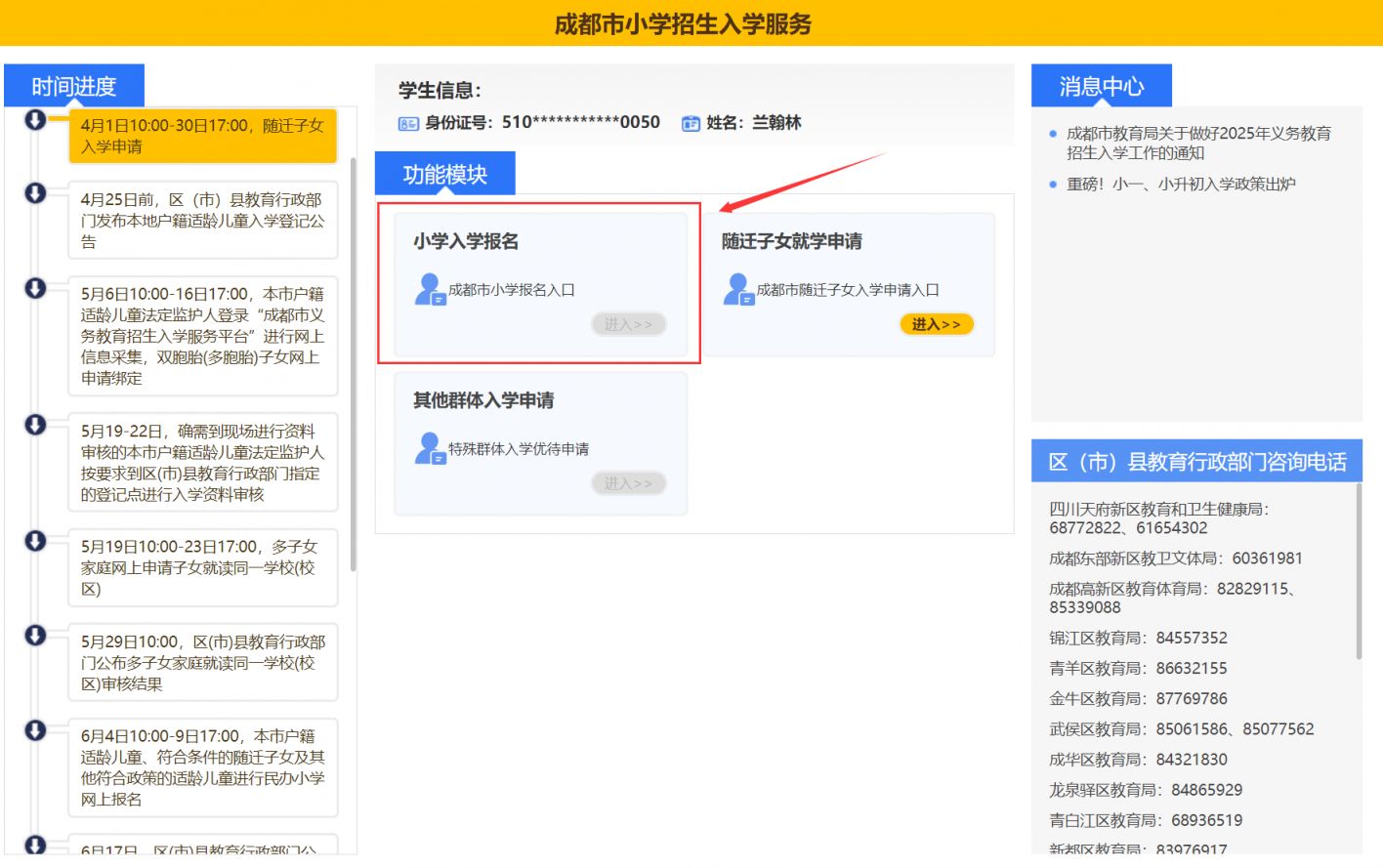Viewport: 1383px width, 868px height.
Task: Click greyed 进入>> button under 其他群体入学申请
Action: coord(628,483)
